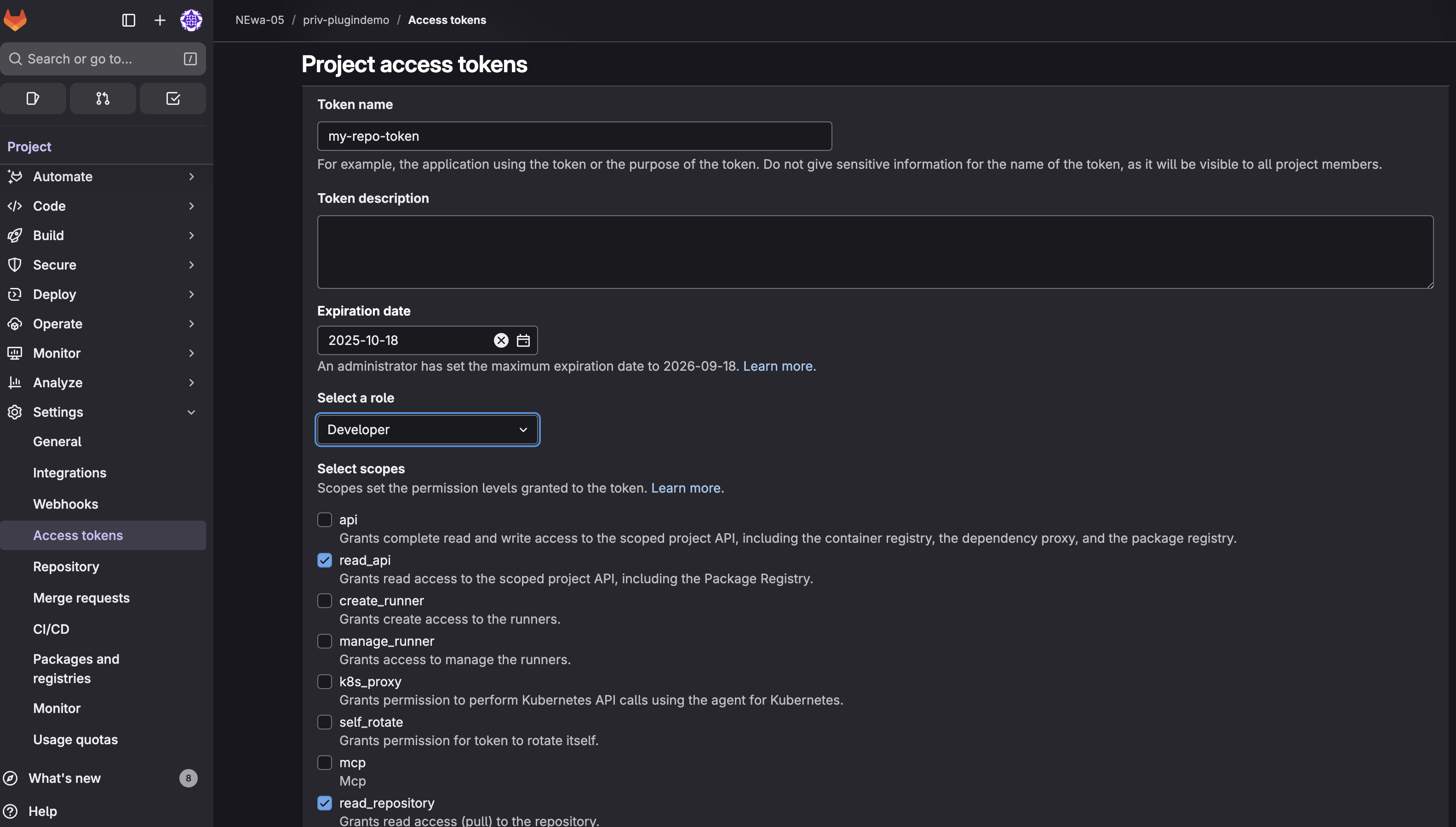Clear the expiration date with X icon

[501, 340]
